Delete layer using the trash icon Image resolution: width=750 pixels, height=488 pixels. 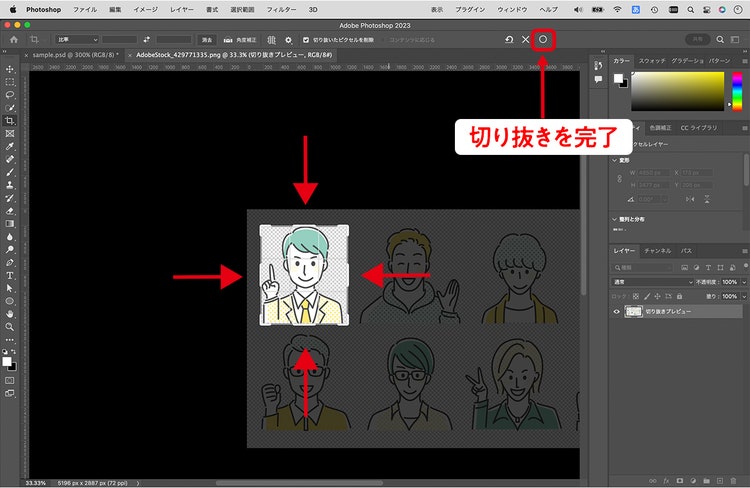click(x=733, y=480)
